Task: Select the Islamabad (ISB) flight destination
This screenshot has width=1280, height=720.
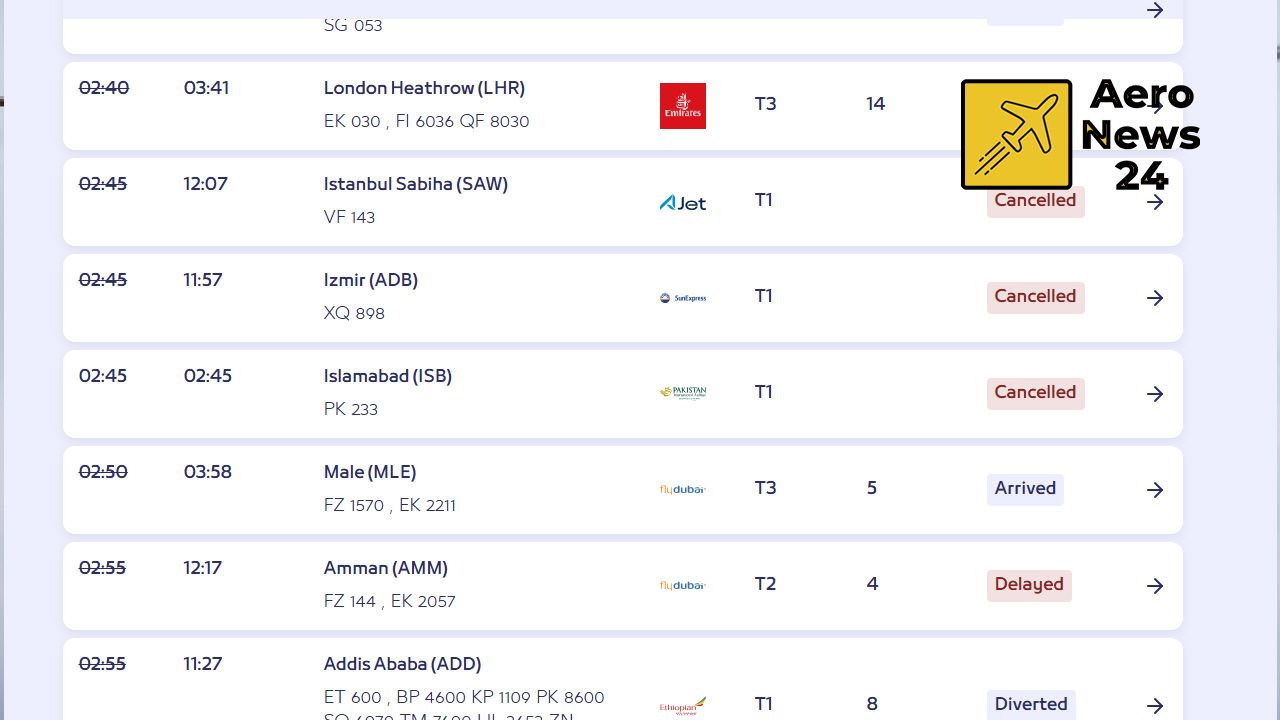Action: click(388, 376)
